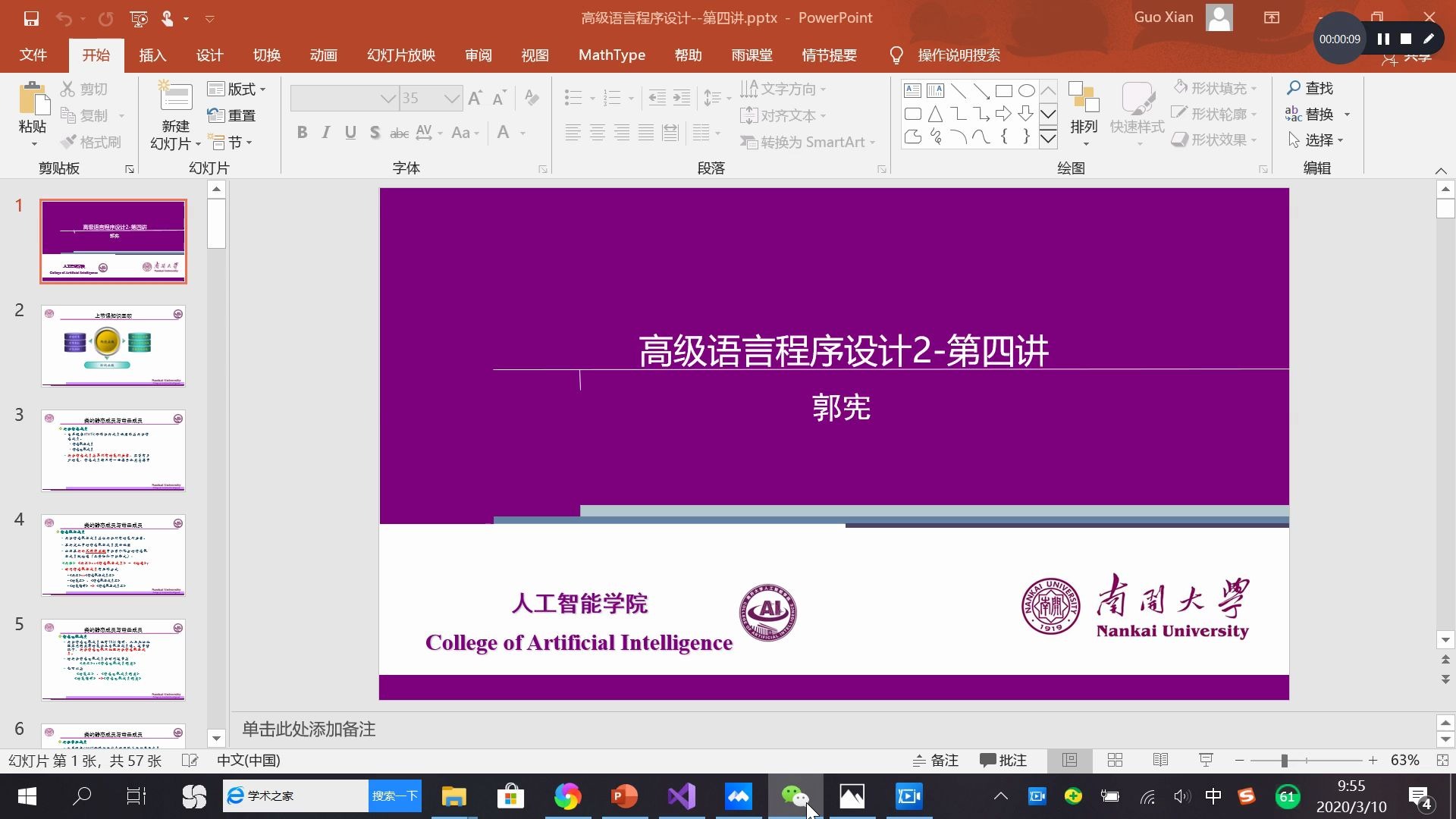Toggle Italic formatting
The height and width of the screenshot is (819, 1456).
(x=326, y=133)
